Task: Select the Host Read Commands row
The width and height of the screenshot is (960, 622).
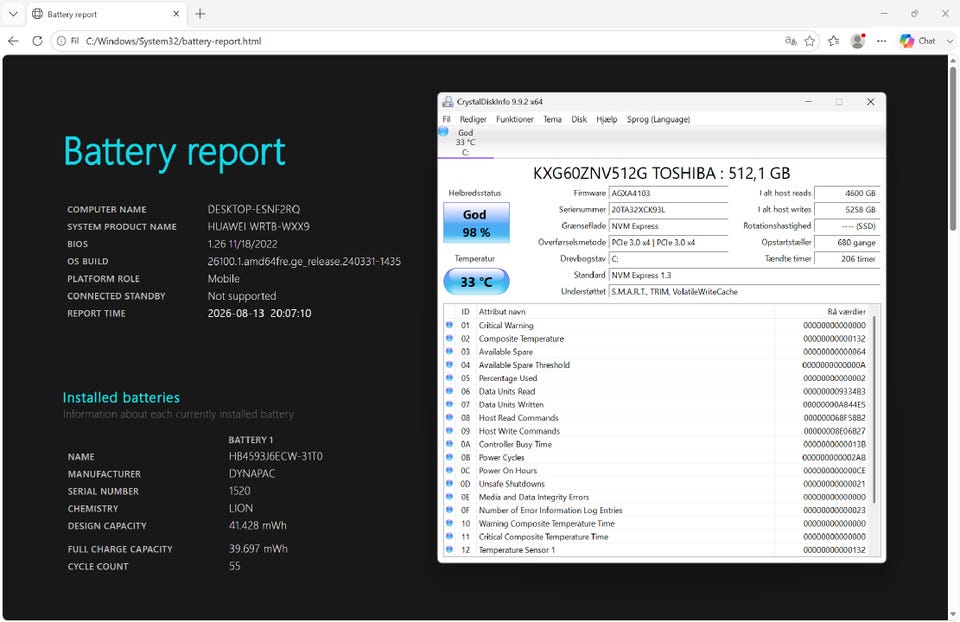Action: coord(656,418)
